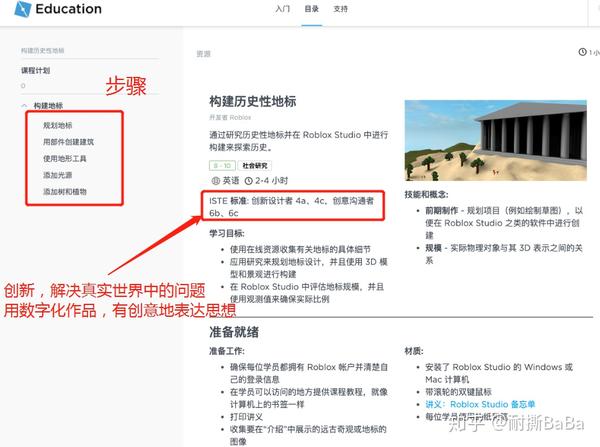Open the 添加光源 step
Viewport: 600px width, 447px height.
(57, 175)
